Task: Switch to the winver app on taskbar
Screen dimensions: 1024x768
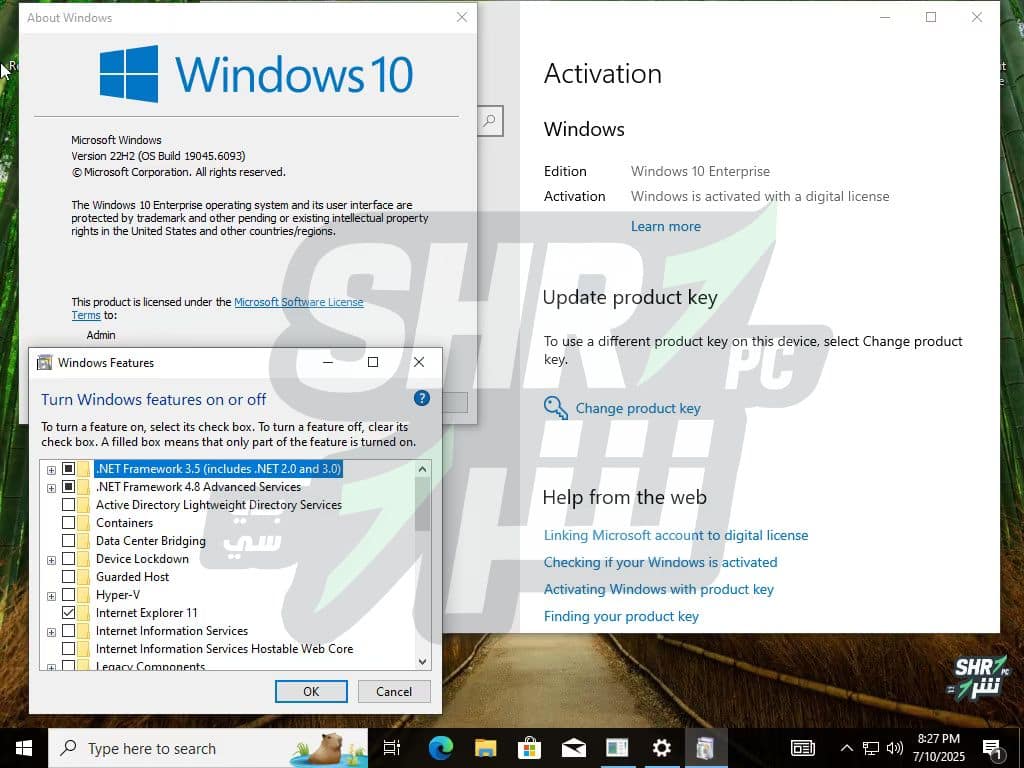Action: pyautogui.click(x=617, y=748)
